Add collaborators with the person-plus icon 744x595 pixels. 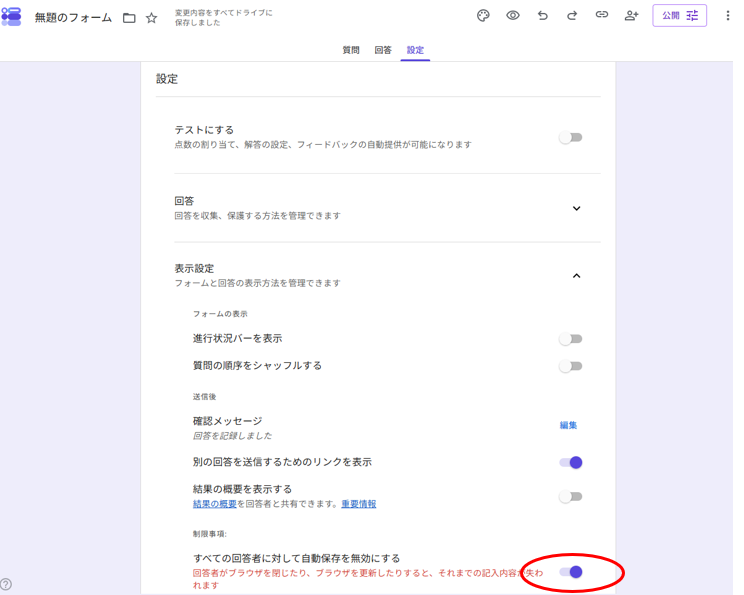(631, 16)
